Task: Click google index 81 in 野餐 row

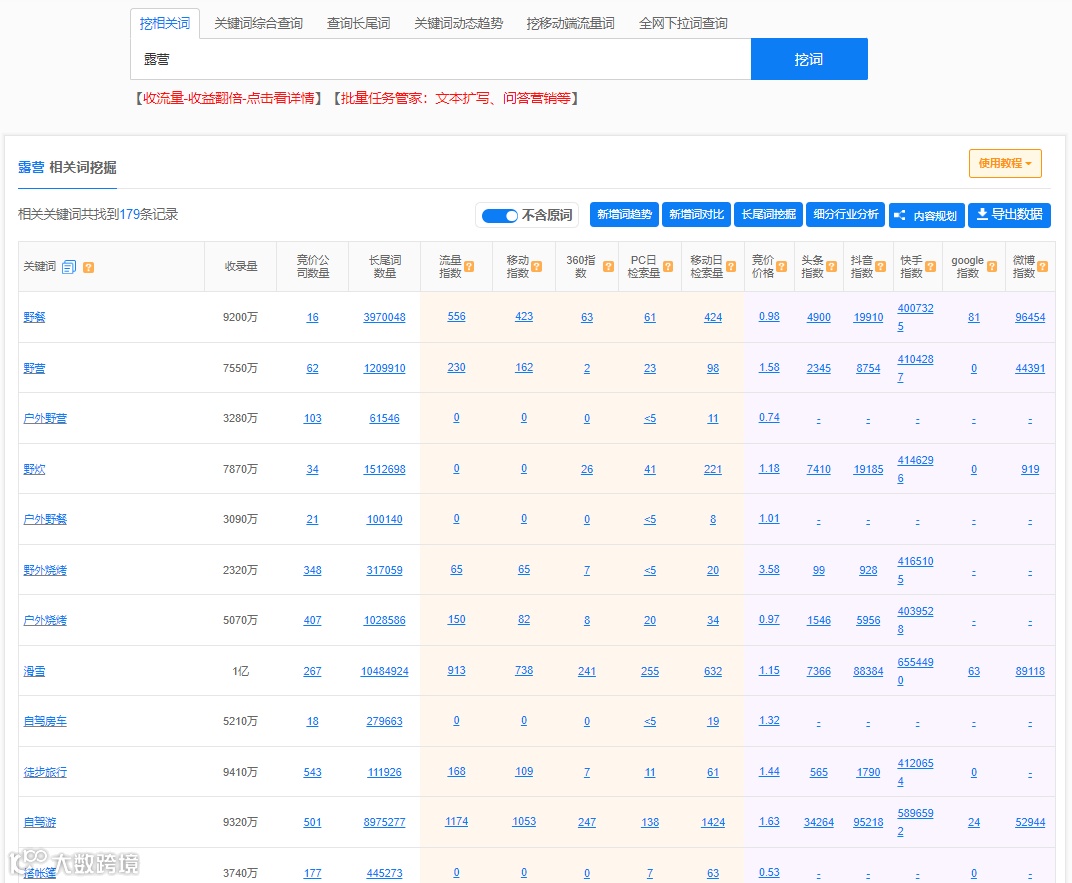Action: [x=974, y=317]
